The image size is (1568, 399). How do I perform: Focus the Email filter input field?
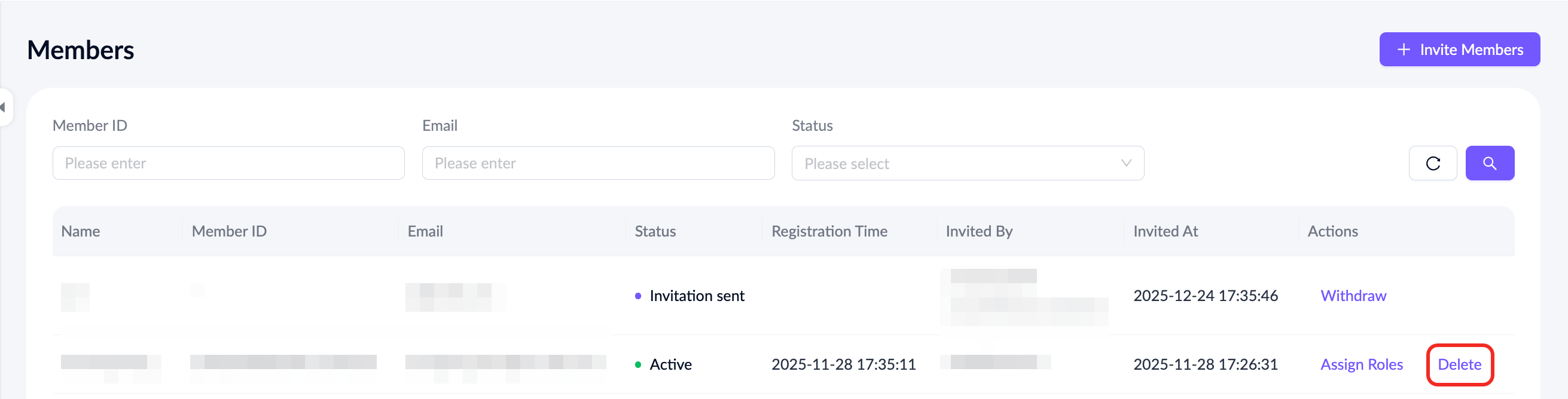[598, 163]
